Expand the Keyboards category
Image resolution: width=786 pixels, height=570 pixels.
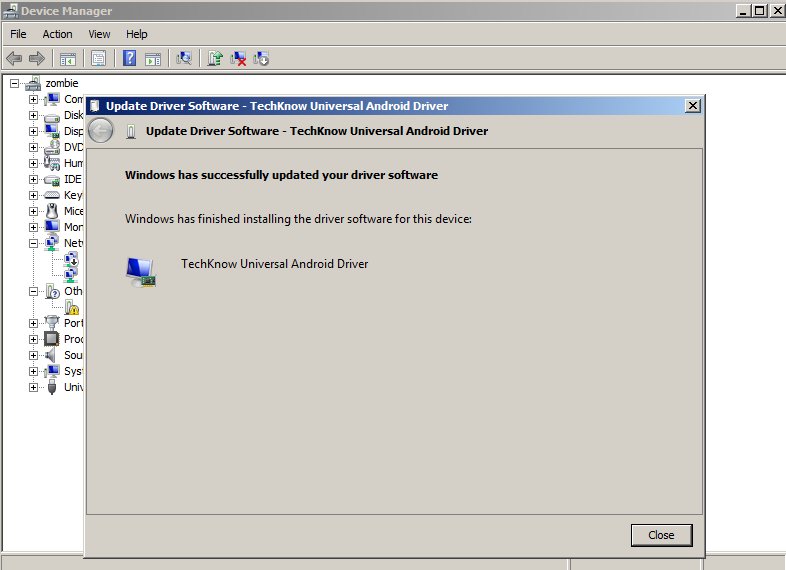pos(33,195)
